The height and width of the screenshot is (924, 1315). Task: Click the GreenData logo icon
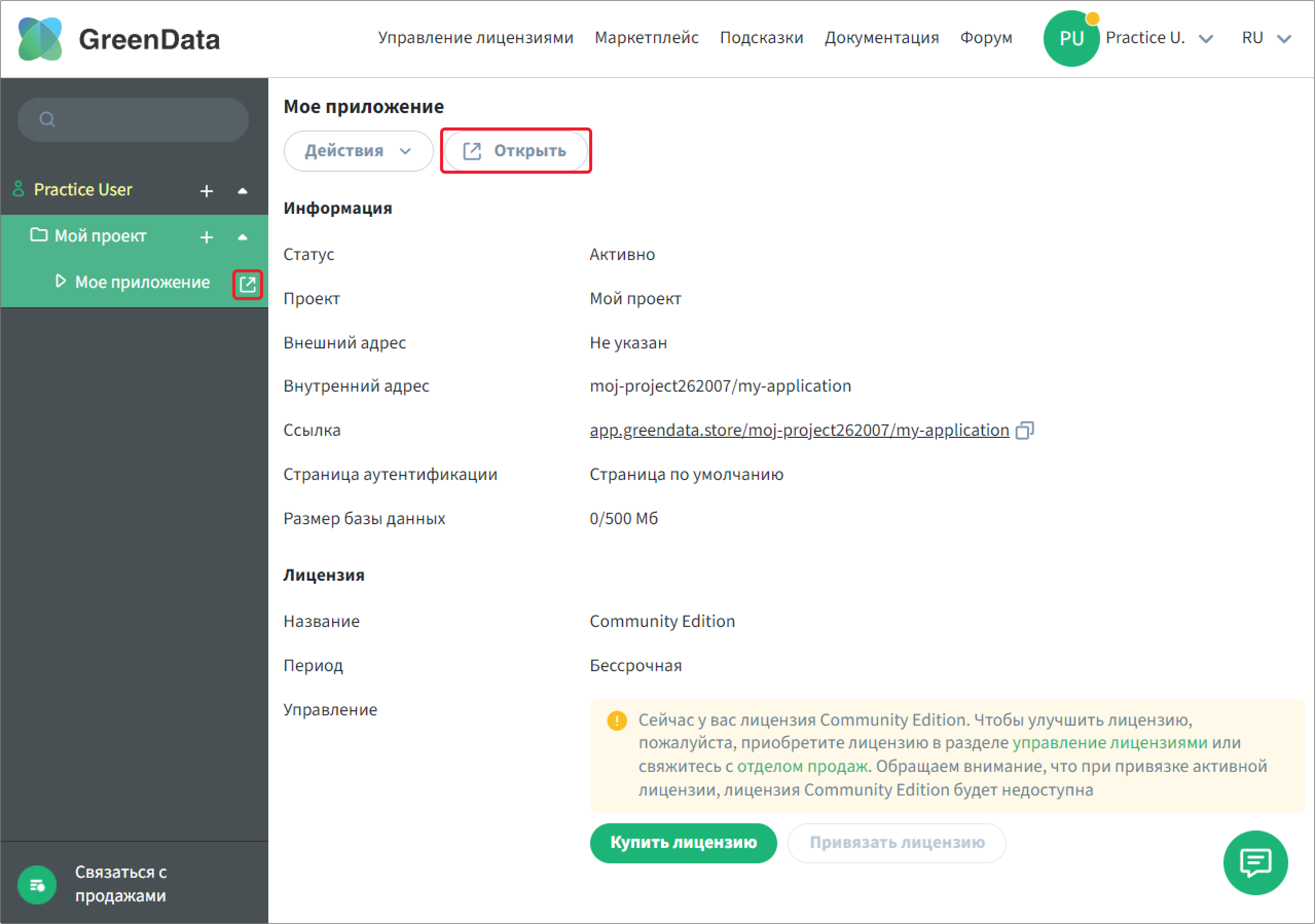pos(40,39)
